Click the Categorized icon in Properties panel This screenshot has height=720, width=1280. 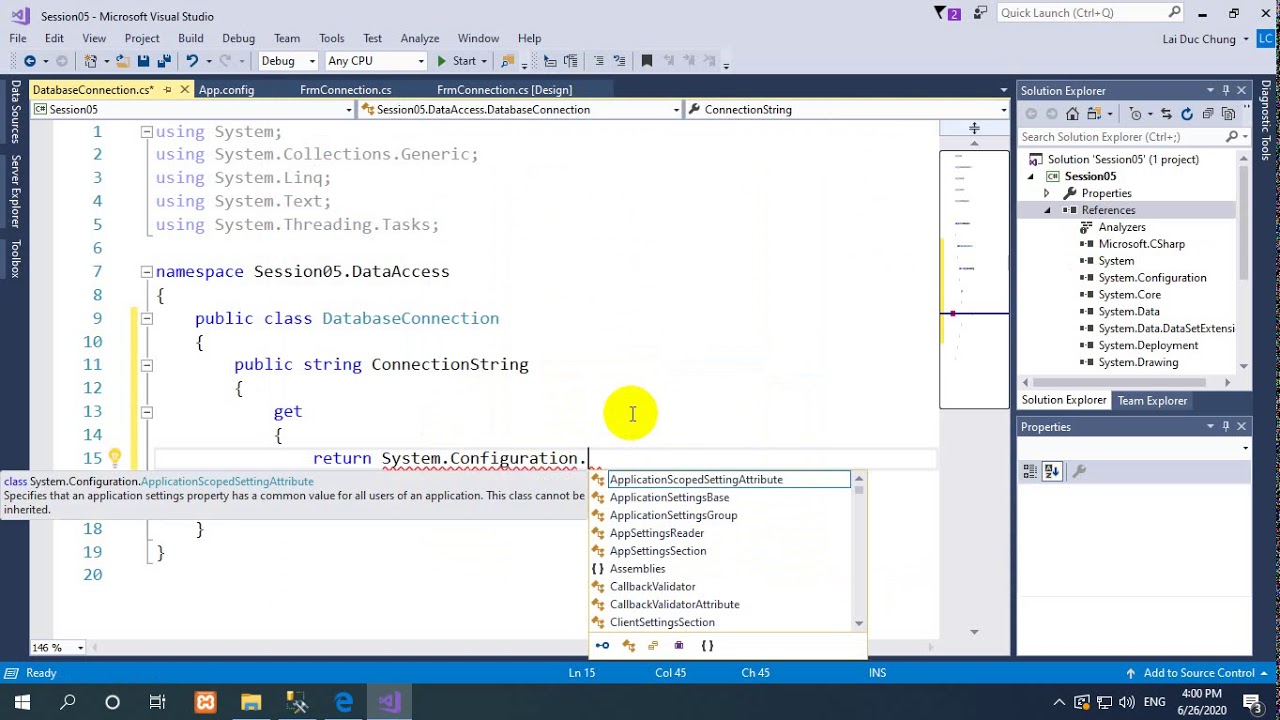click(1030, 471)
